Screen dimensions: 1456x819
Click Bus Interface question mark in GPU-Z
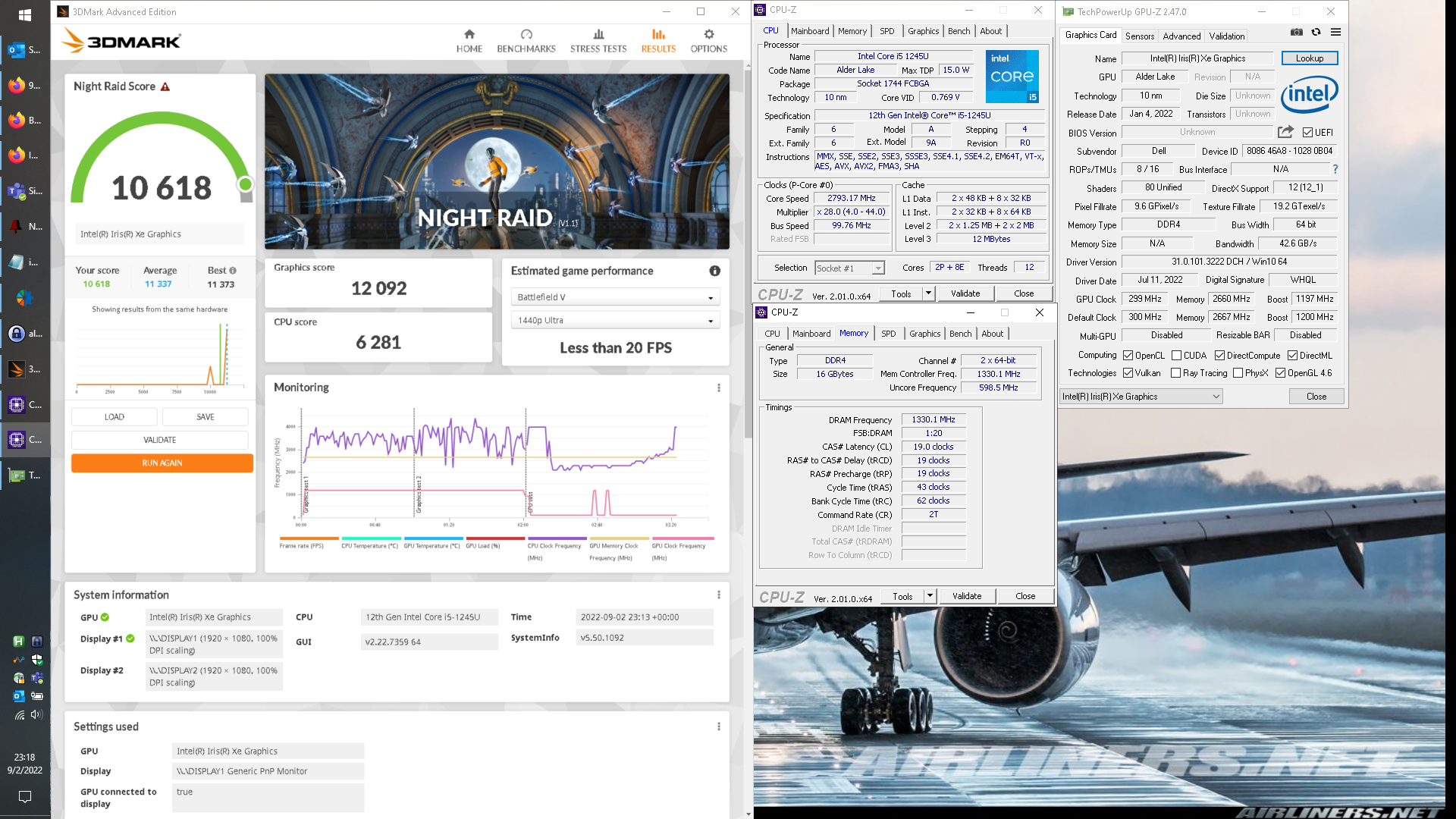pyautogui.click(x=1335, y=169)
